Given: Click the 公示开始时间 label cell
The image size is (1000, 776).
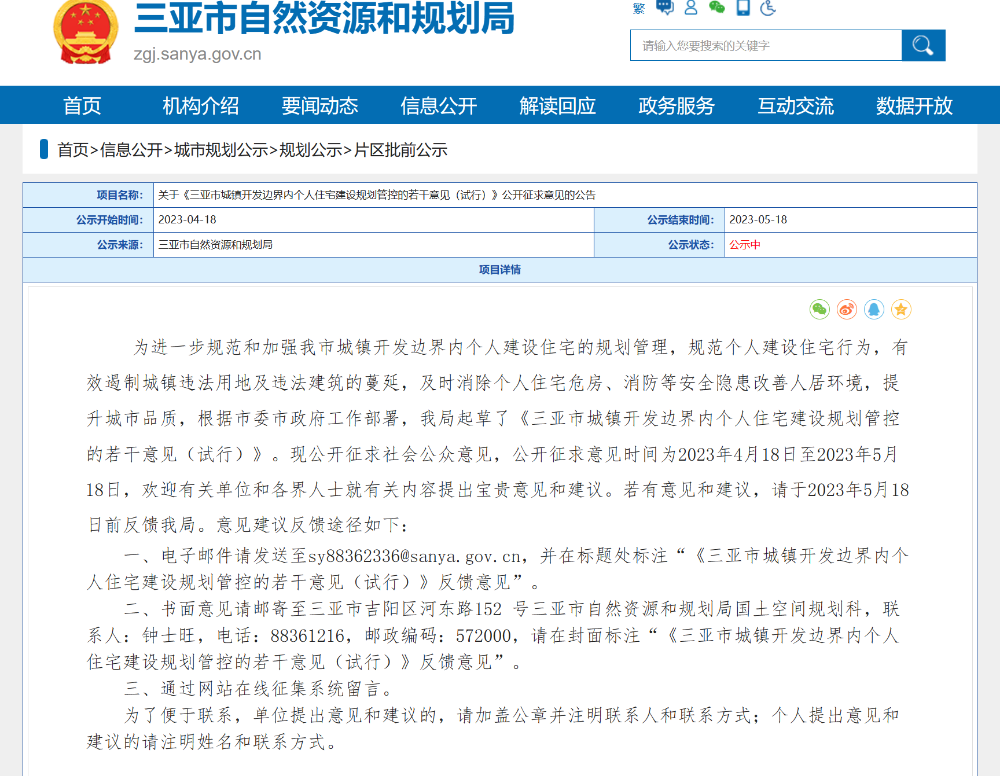Looking at the screenshot, I should point(88,220).
